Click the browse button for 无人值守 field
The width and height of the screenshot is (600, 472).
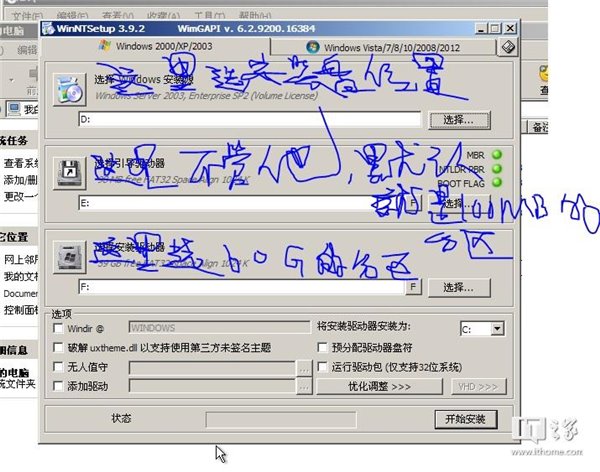pos(304,368)
